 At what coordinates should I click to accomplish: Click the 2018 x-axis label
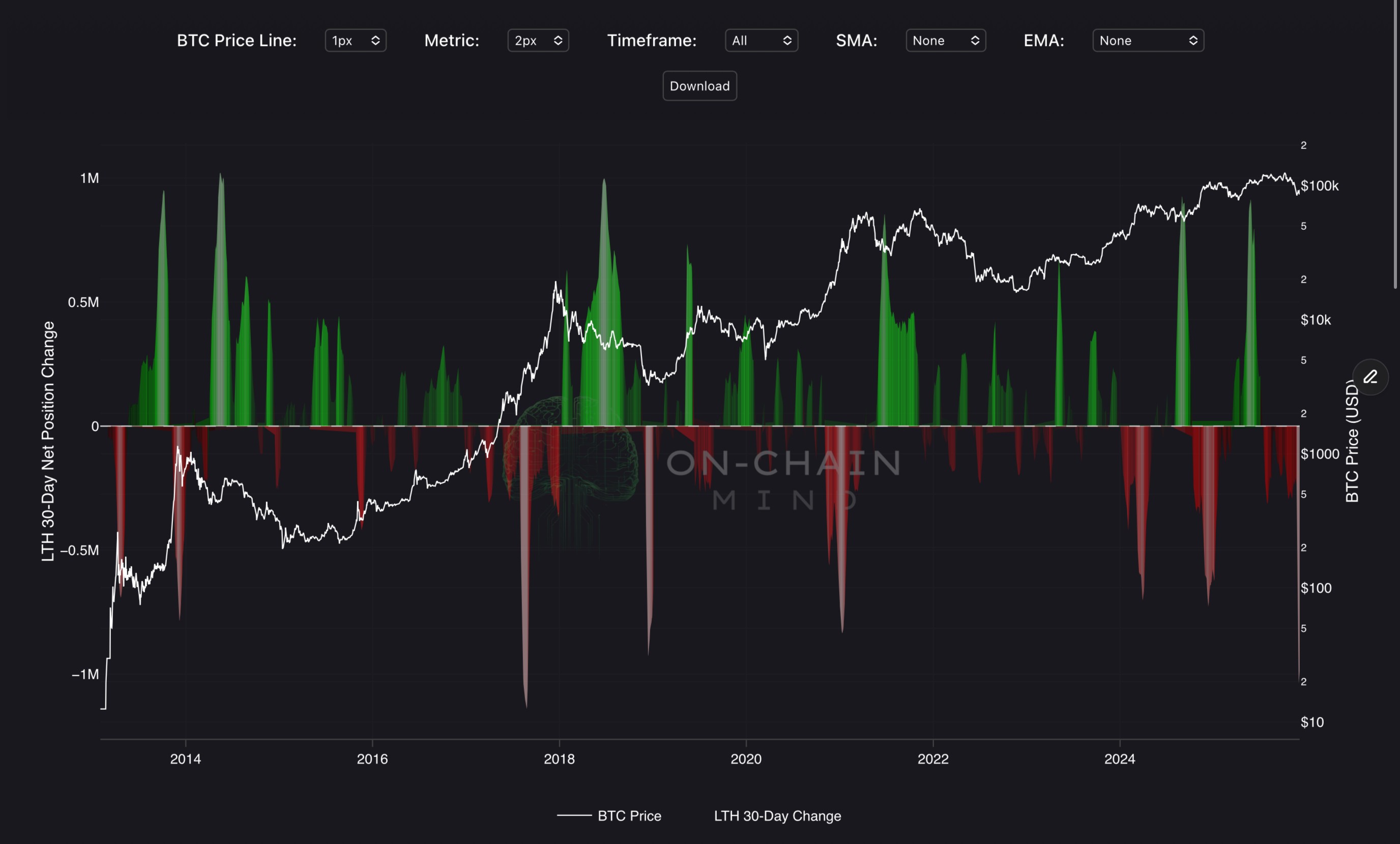coord(559,759)
